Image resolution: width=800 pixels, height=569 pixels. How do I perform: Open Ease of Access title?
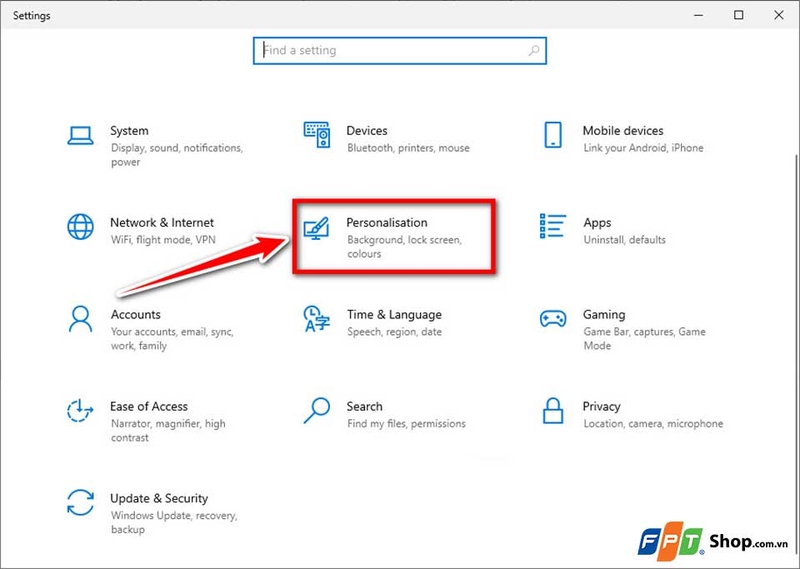(x=149, y=406)
